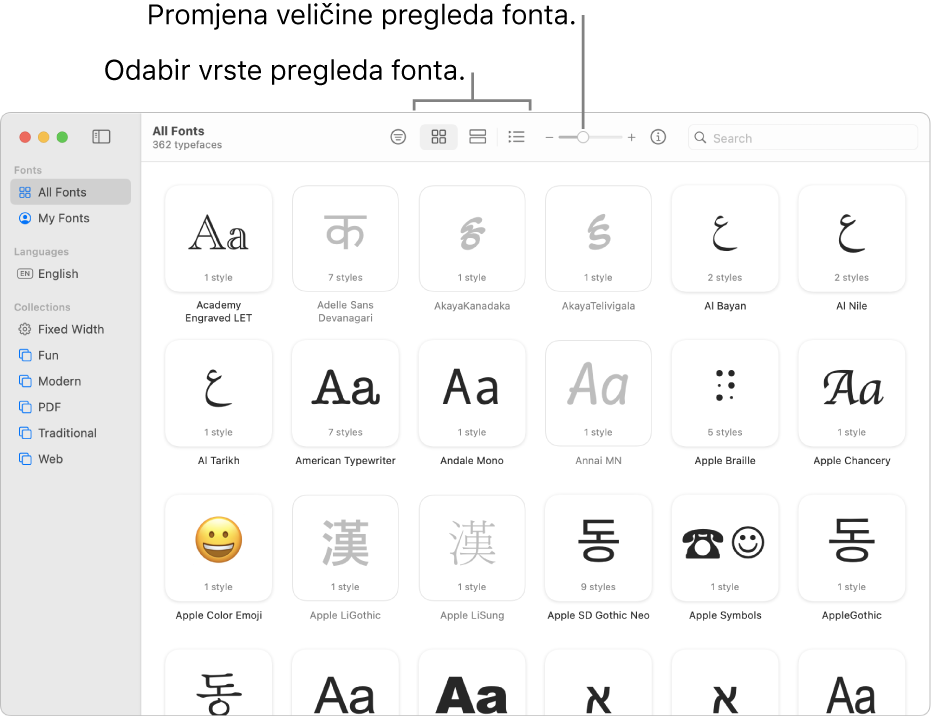
Task: Select the AppleGothic font tile
Action: tap(852, 548)
